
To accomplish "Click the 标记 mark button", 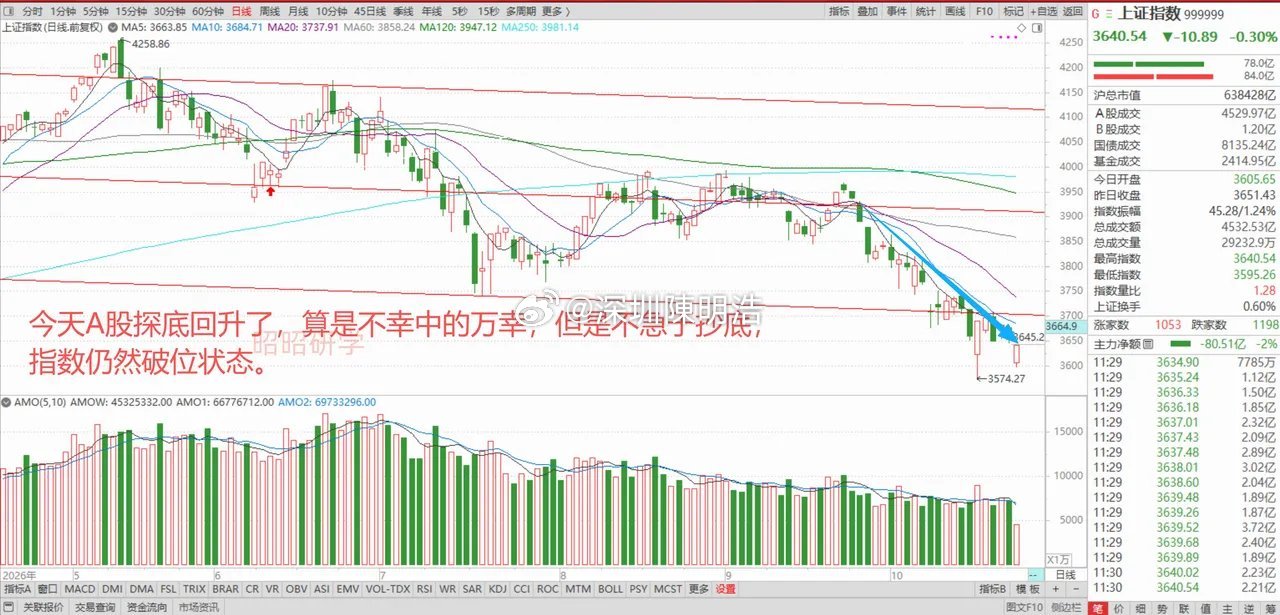I will click(x=1013, y=11).
